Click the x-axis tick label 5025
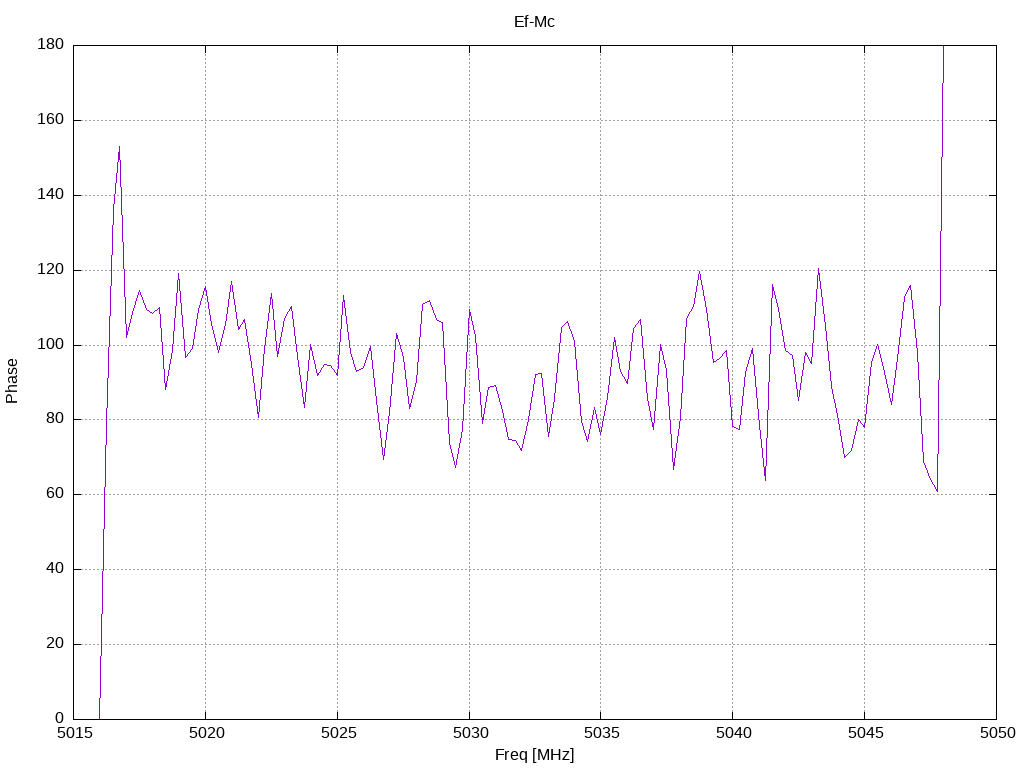This screenshot has width=1024, height=768. tap(338, 733)
